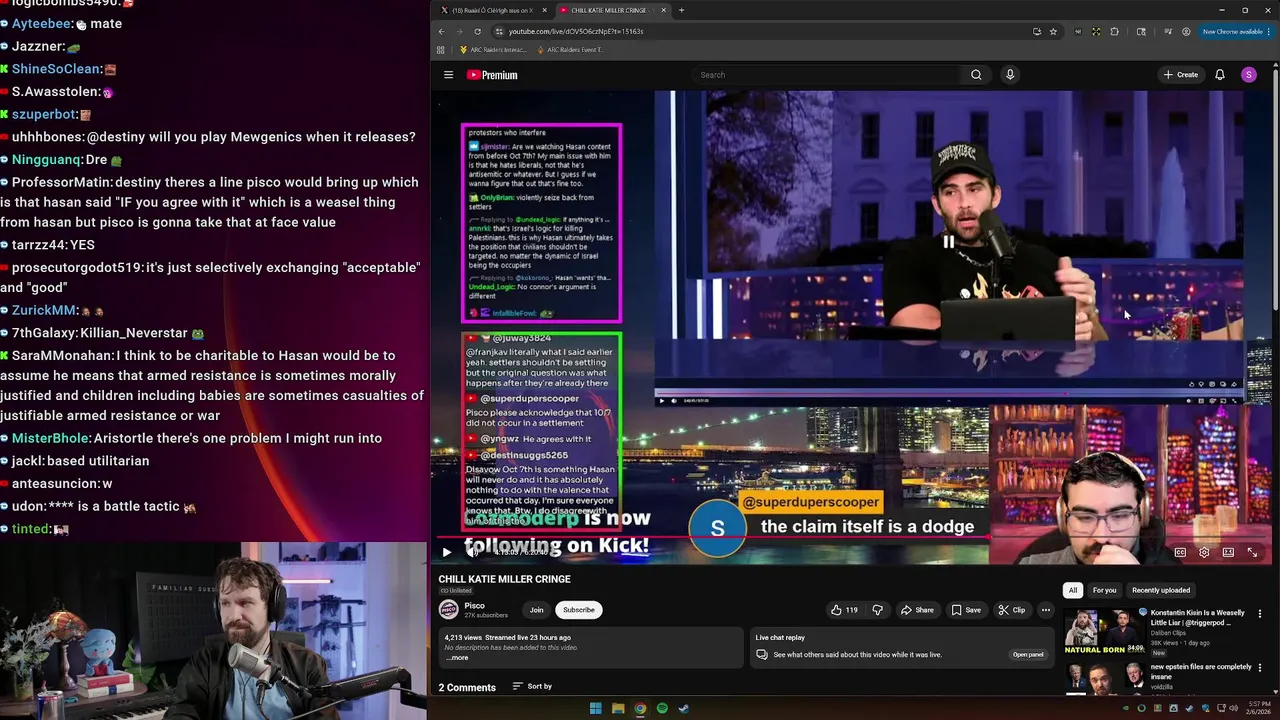Open the ARC Raiders Interactive bookmark
The height and width of the screenshot is (720, 1280).
[493, 50]
